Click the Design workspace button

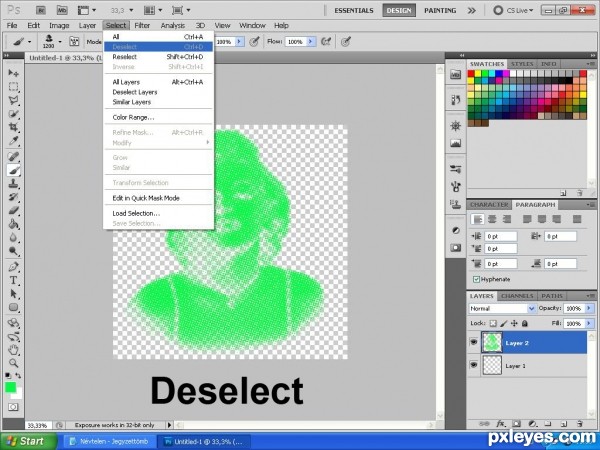[x=399, y=10]
